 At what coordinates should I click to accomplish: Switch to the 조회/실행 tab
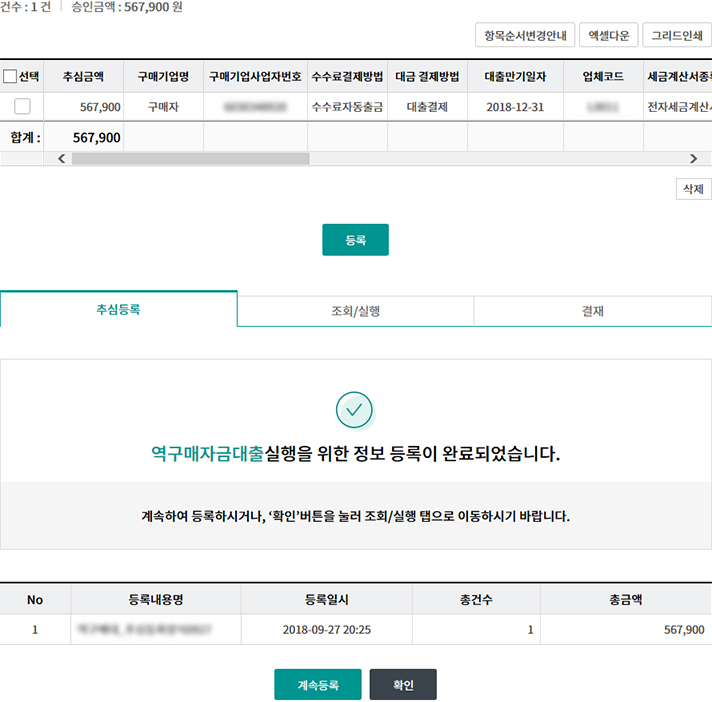click(355, 311)
